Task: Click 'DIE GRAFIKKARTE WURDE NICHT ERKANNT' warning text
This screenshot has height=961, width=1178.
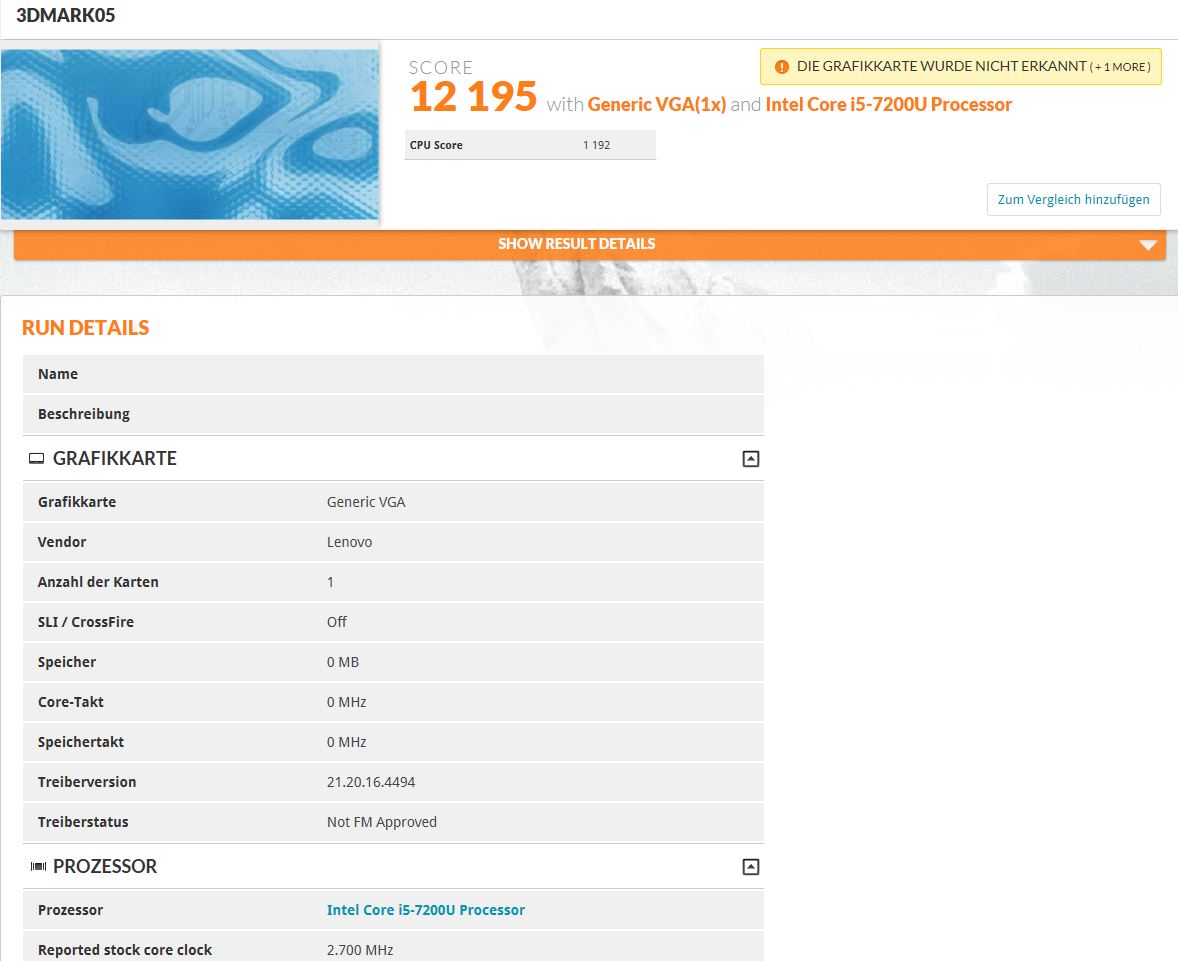Action: [941, 67]
